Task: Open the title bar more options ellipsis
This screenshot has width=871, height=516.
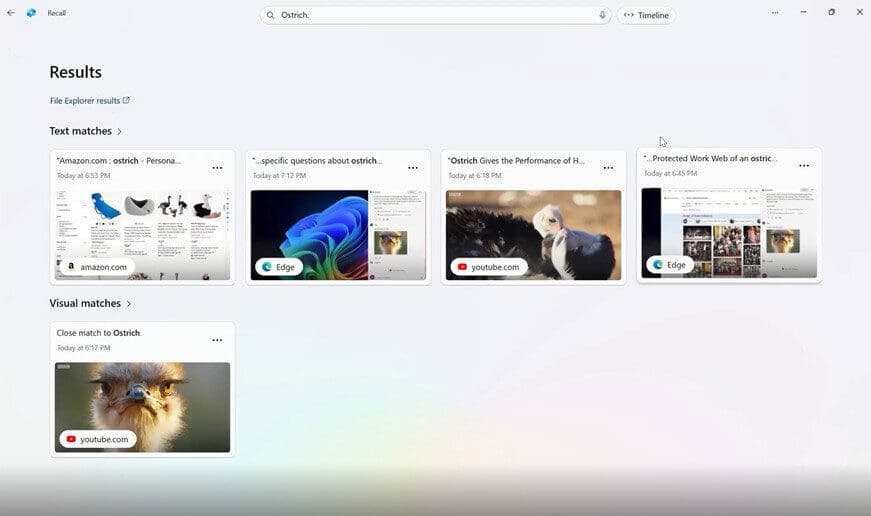Action: [x=775, y=12]
